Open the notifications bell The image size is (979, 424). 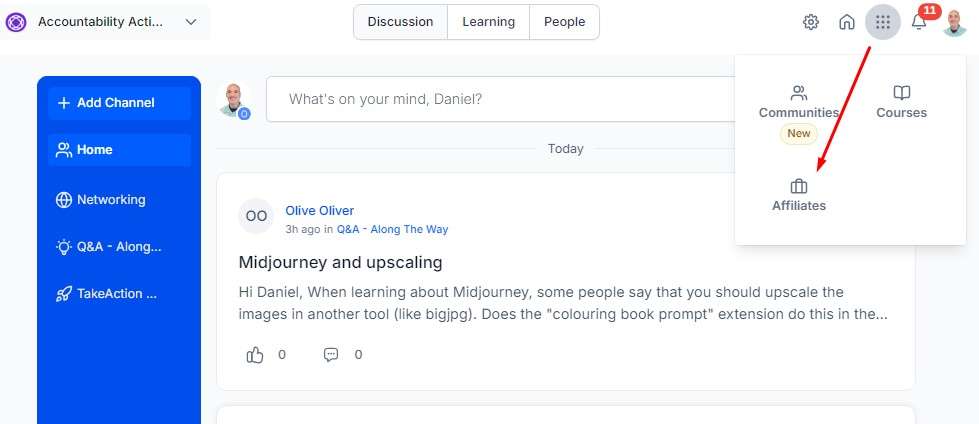[x=919, y=22]
